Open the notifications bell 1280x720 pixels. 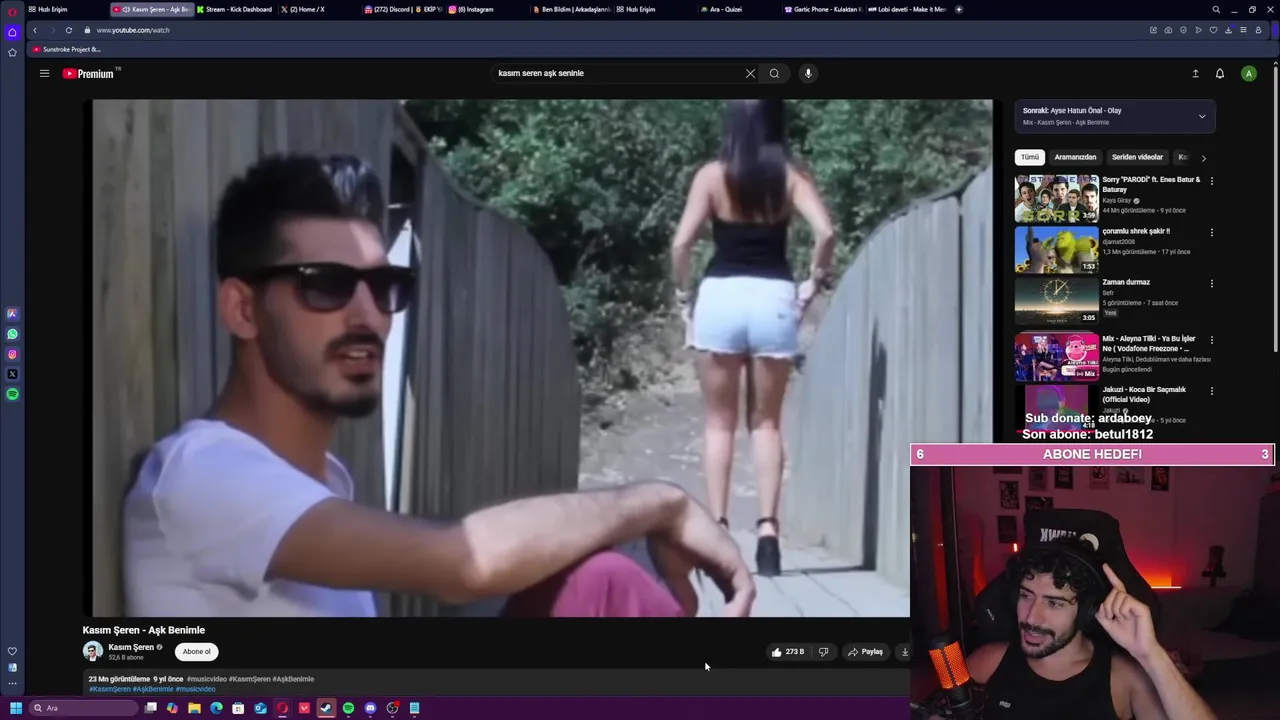tap(1220, 73)
